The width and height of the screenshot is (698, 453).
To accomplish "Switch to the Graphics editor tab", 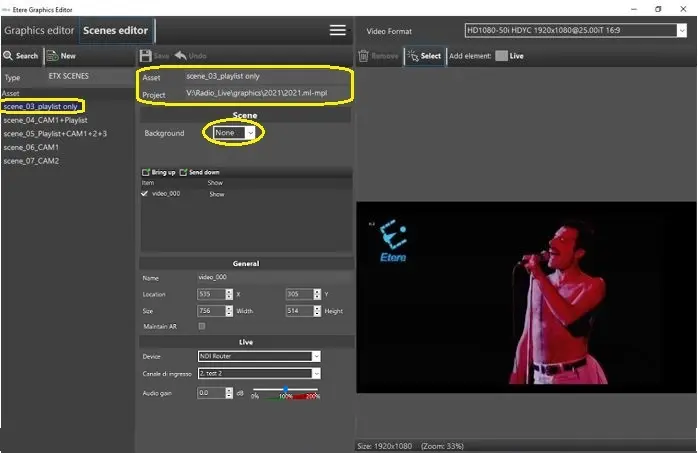I will [x=39, y=30].
